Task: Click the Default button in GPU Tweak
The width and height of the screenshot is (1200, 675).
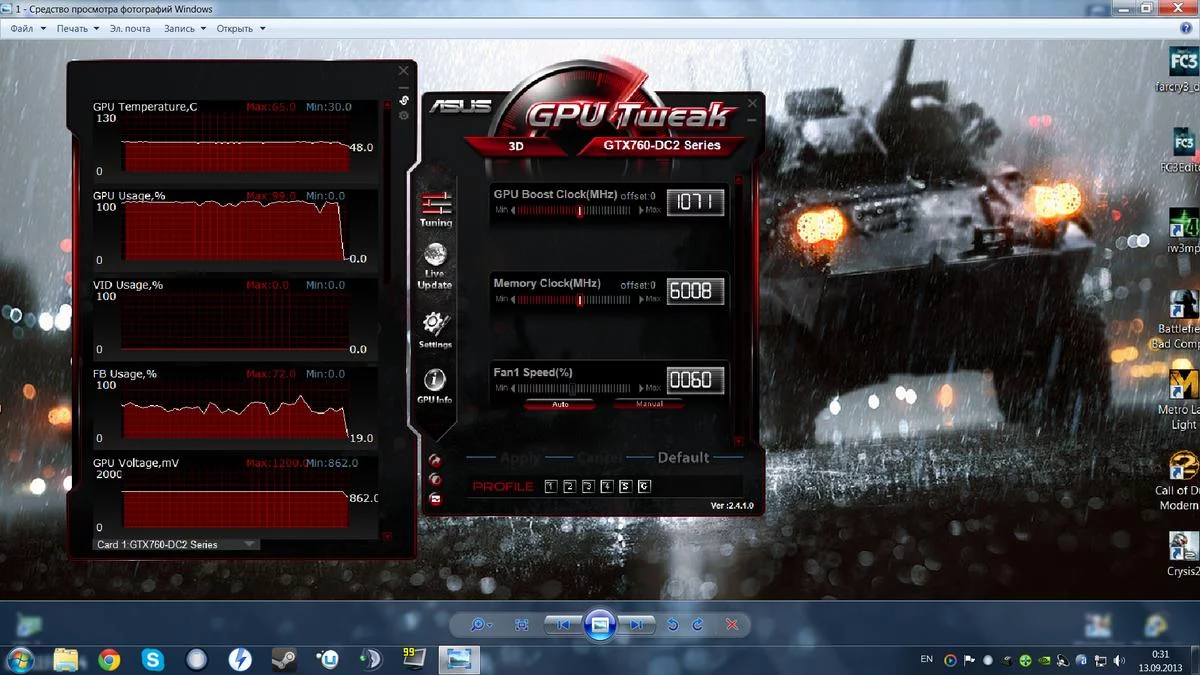Action: 683,458
